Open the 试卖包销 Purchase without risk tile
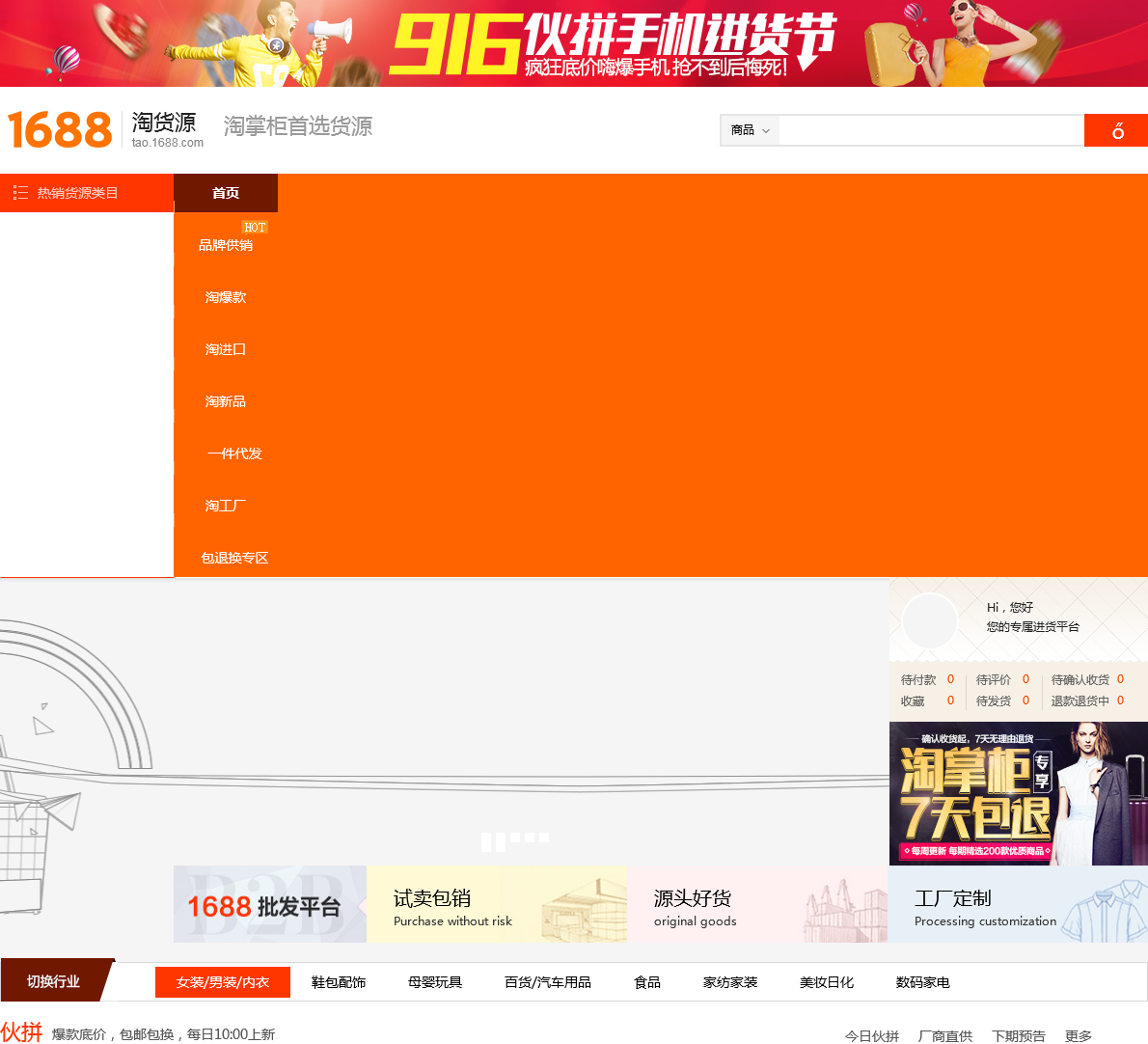 click(x=497, y=904)
